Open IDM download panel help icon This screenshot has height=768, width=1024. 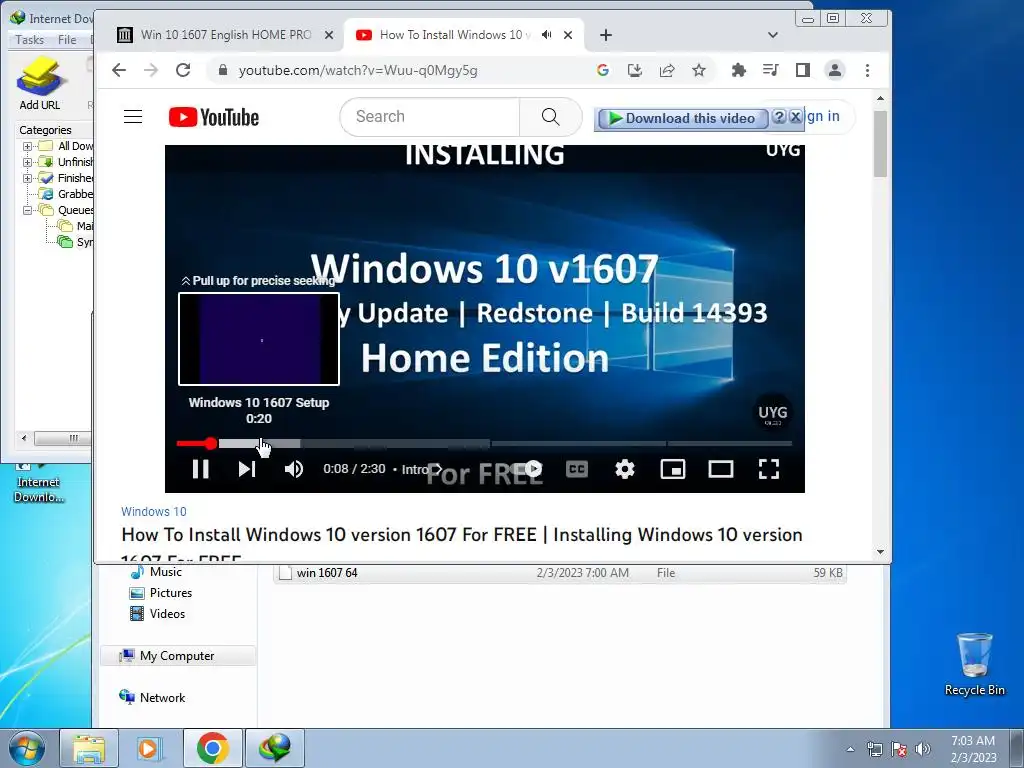tap(778, 117)
